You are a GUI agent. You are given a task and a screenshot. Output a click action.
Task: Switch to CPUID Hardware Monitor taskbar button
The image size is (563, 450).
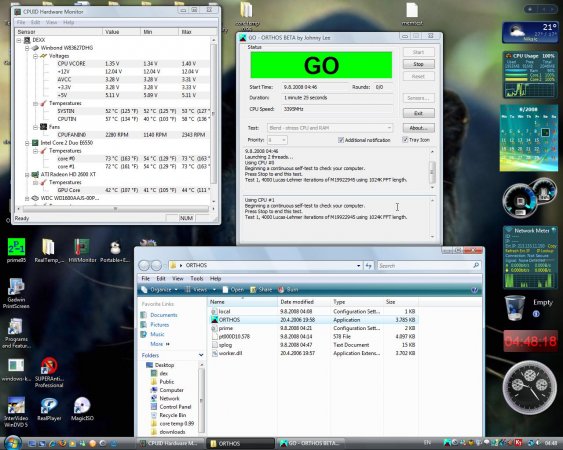click(170, 443)
